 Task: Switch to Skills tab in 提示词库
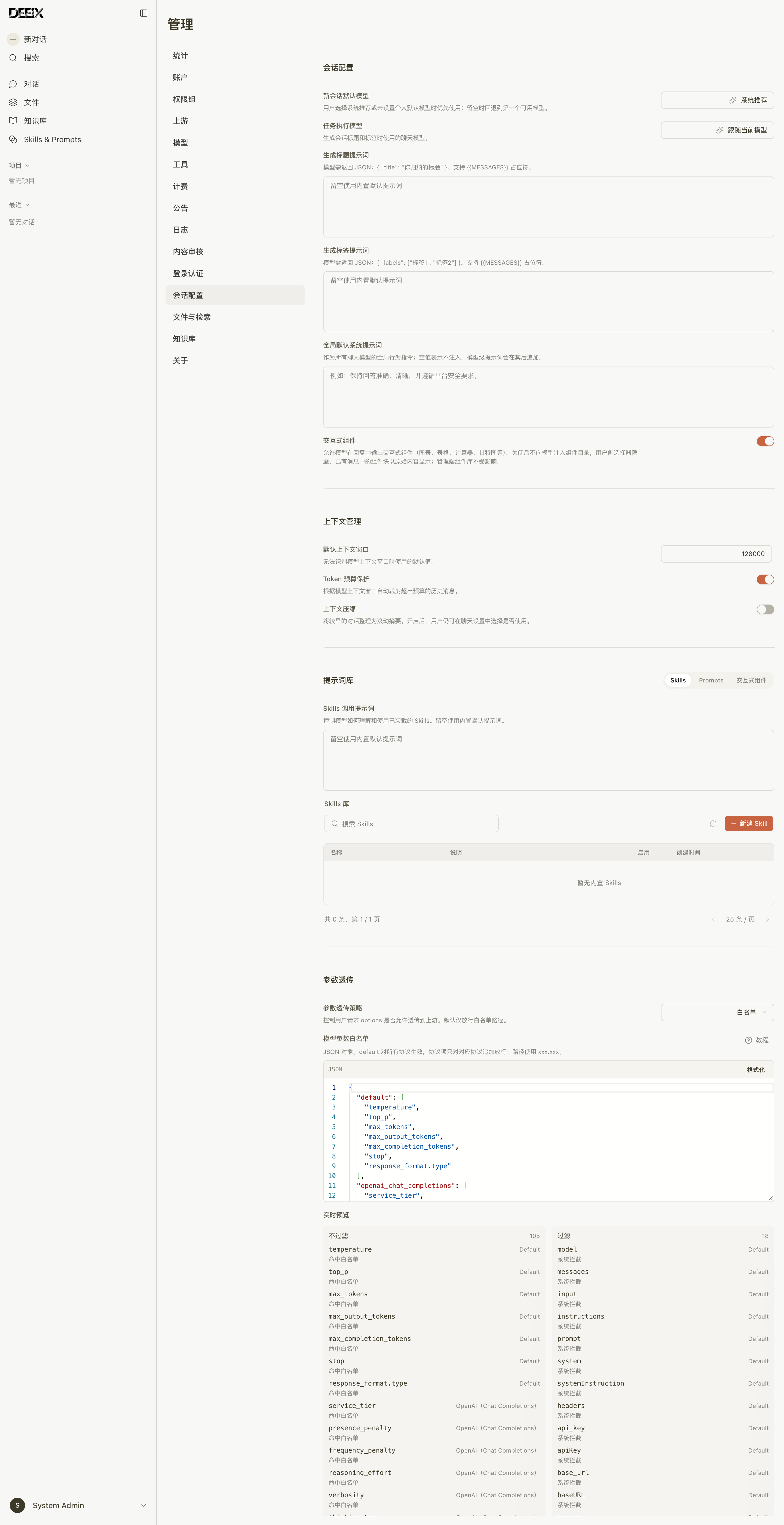678,680
